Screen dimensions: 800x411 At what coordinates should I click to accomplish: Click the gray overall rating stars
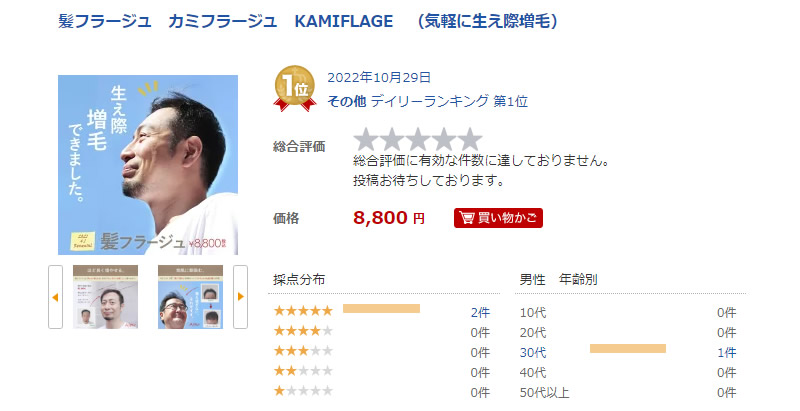tap(418, 140)
